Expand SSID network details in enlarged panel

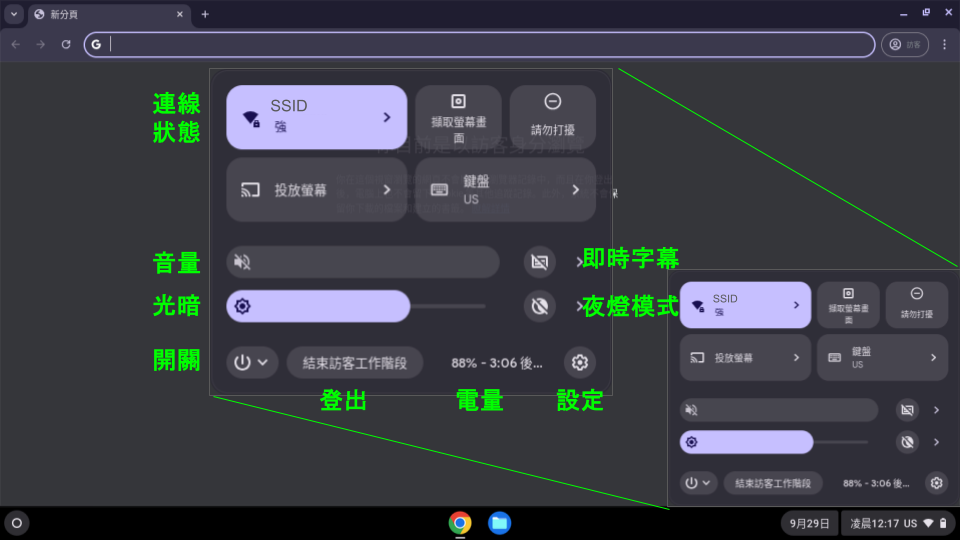coord(386,117)
